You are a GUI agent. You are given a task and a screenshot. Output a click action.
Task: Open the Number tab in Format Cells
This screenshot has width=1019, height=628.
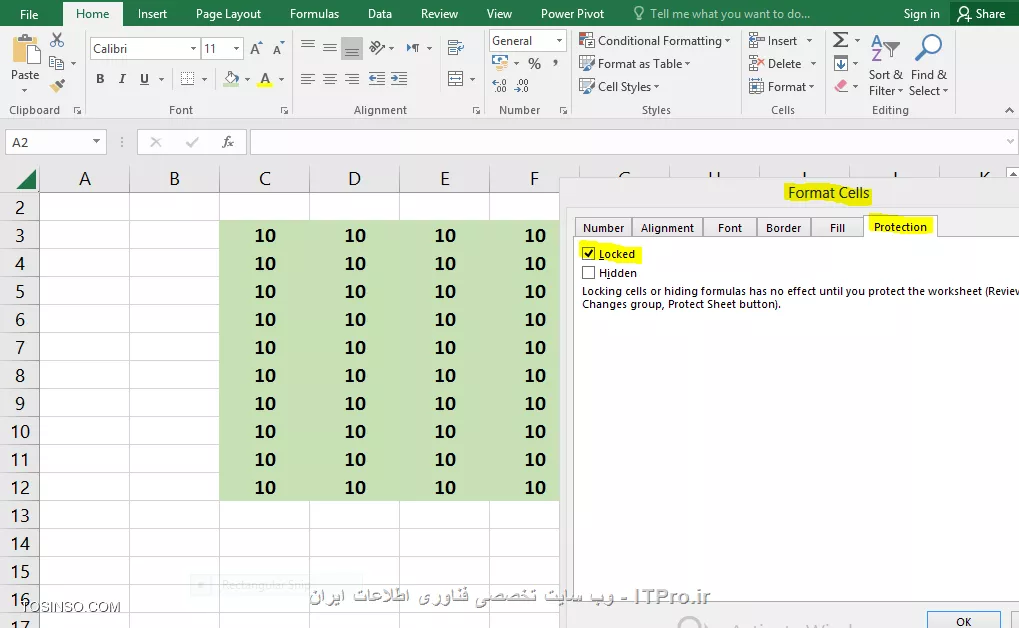(x=603, y=228)
